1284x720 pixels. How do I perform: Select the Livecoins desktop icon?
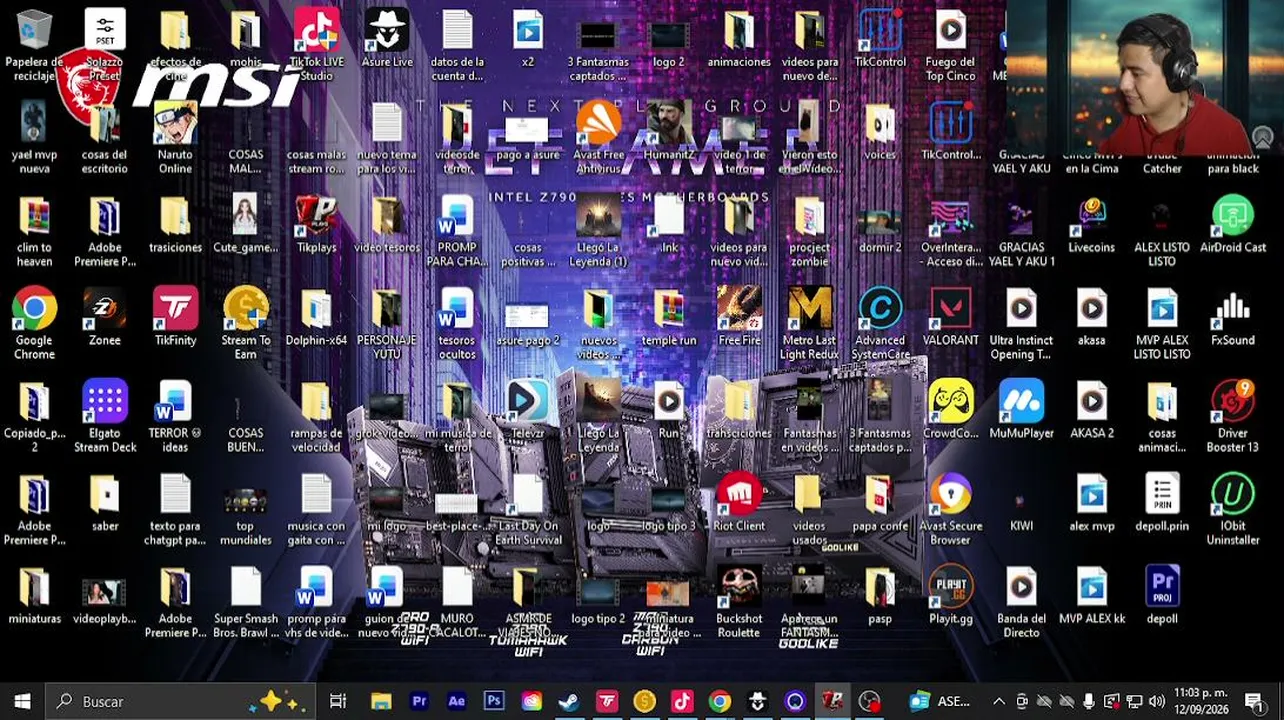[1091, 225]
